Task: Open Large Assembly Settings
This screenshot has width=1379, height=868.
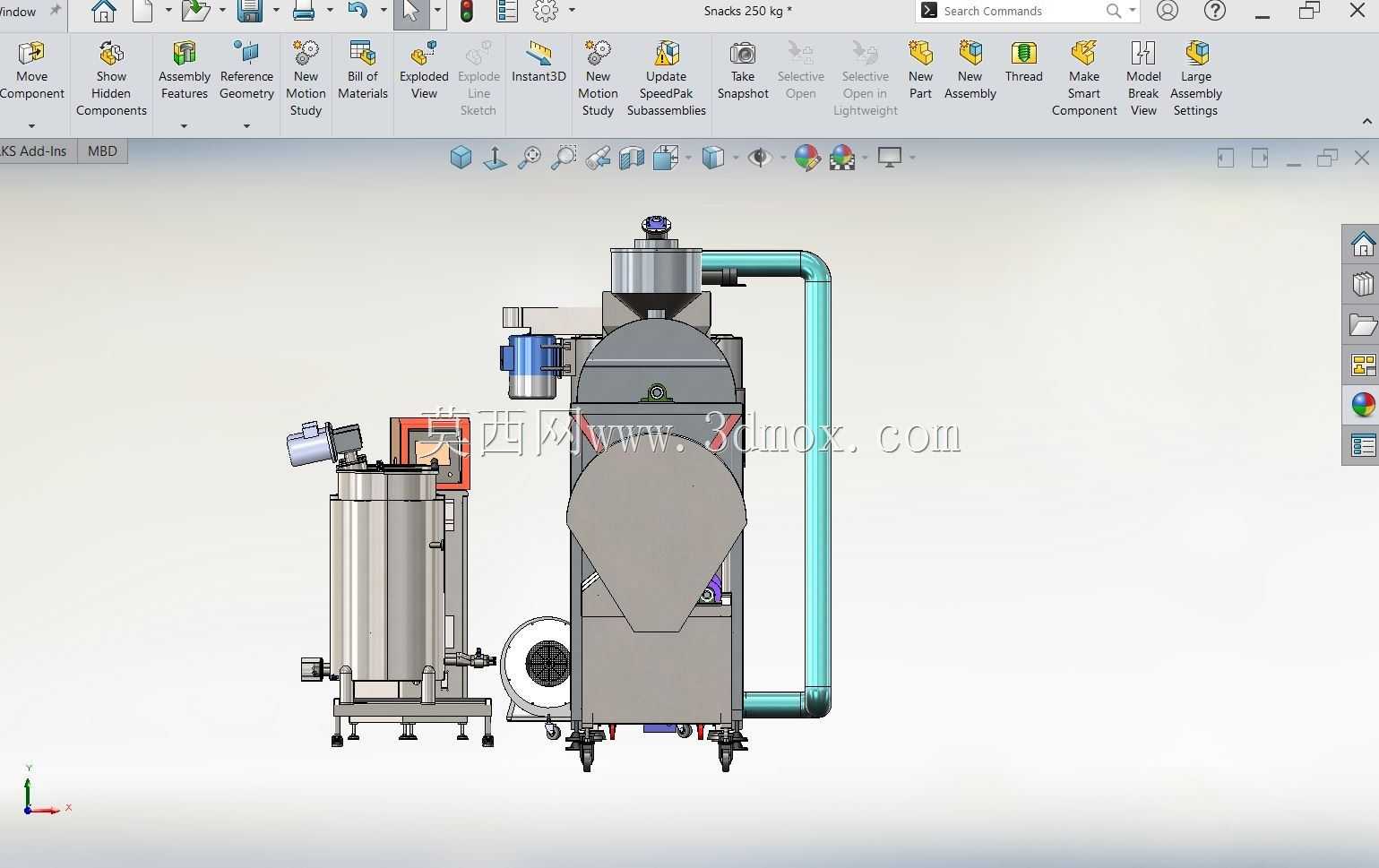Action: (x=1196, y=79)
